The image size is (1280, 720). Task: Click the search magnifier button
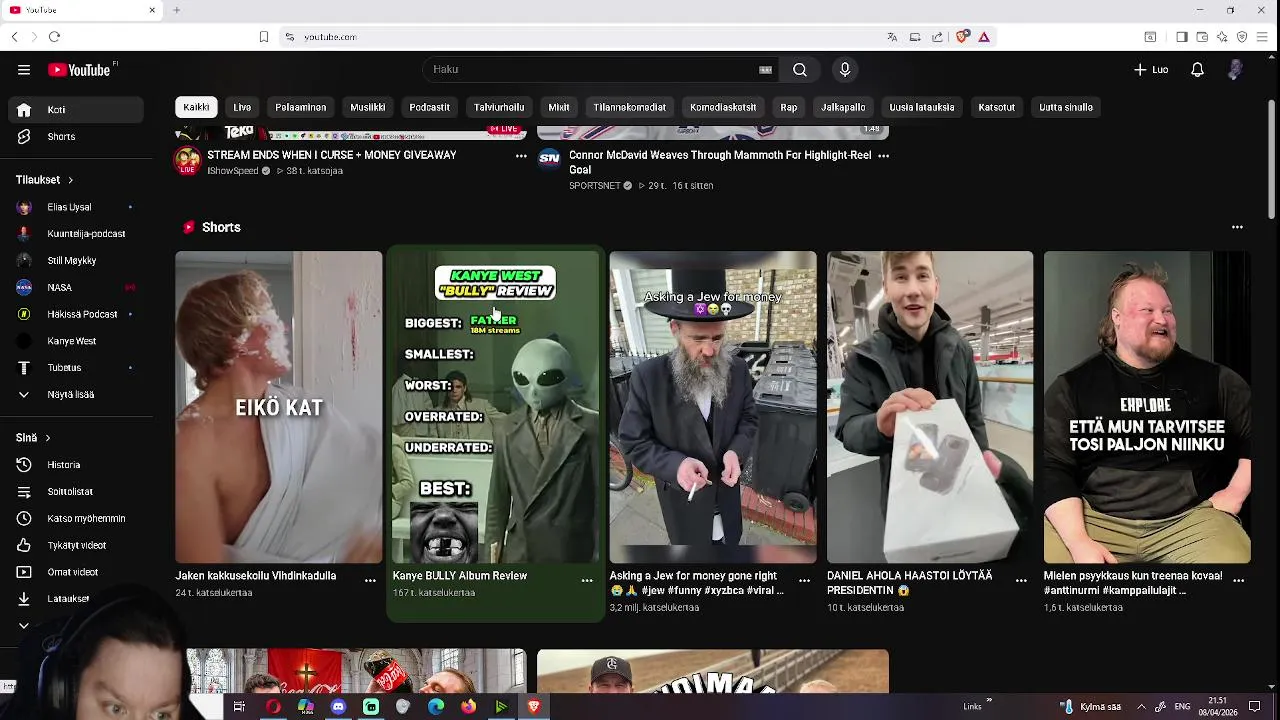tap(800, 70)
